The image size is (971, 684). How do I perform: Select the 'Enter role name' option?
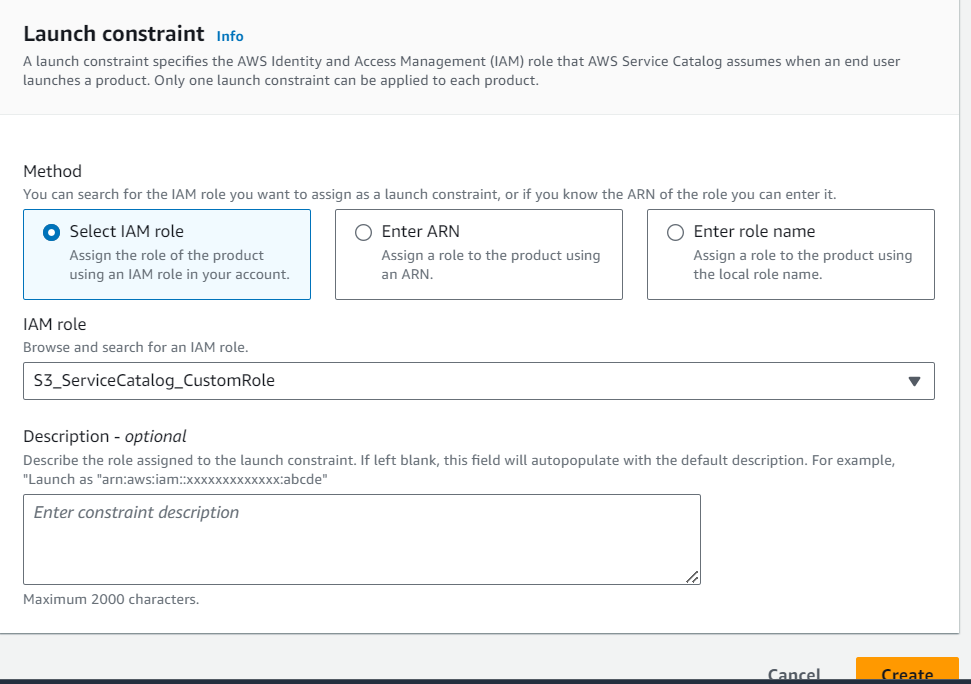(x=676, y=231)
